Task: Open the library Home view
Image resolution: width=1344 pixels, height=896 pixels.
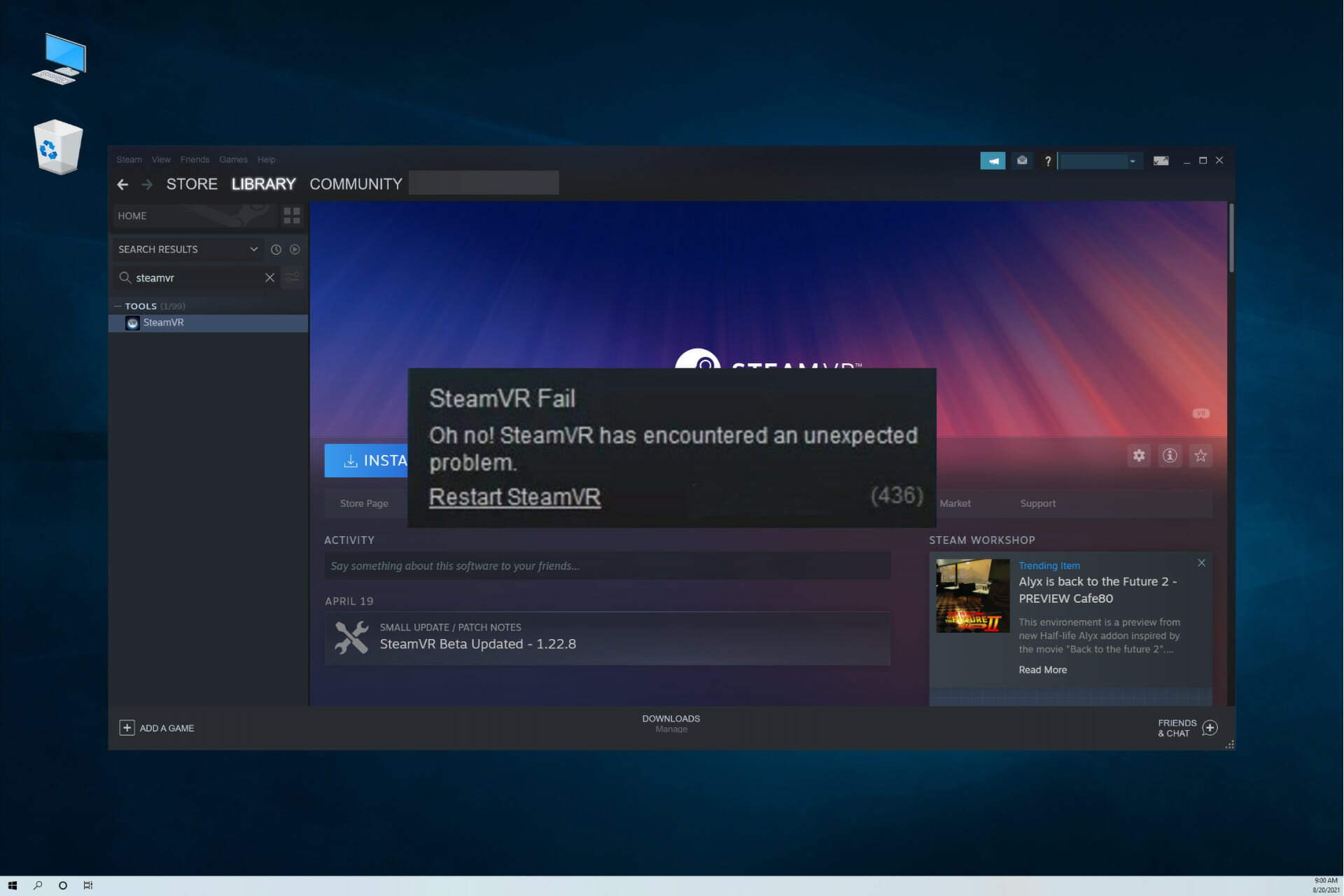Action: tap(195, 216)
